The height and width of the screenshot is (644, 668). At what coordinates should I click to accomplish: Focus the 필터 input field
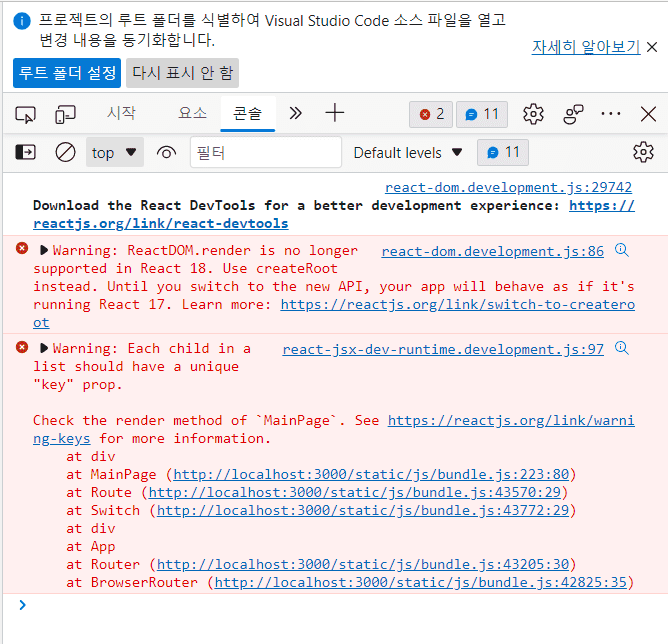tap(266, 152)
